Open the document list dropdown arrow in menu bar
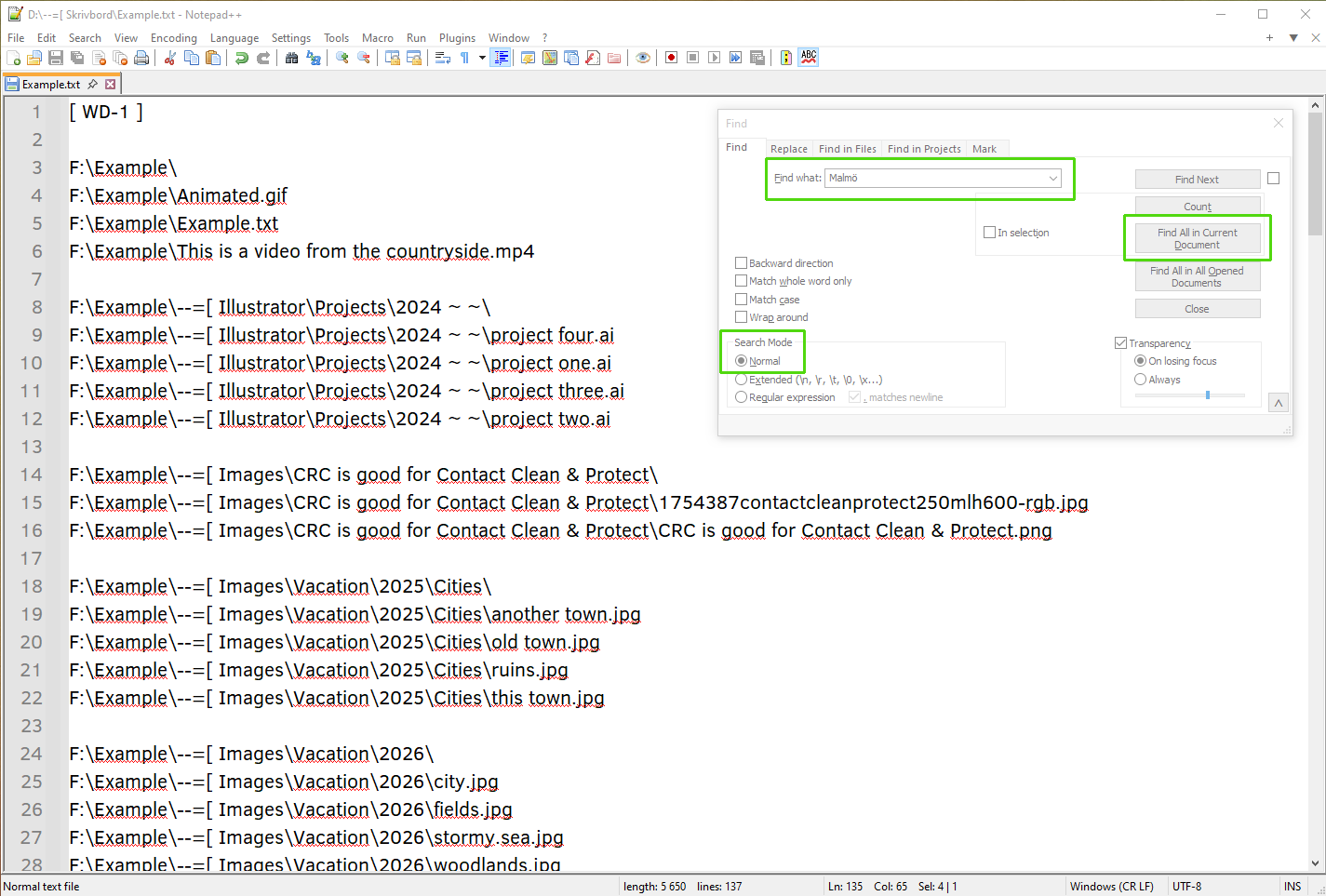Viewport: 1326px width, 896px height. point(1293,38)
